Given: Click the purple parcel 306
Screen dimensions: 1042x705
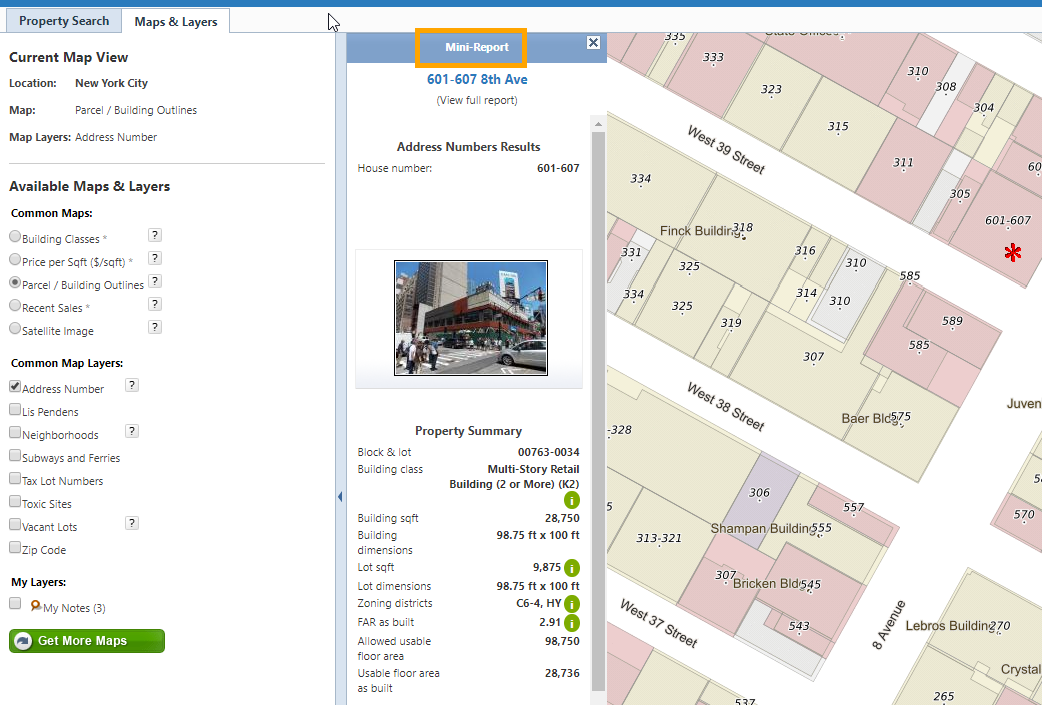Looking at the screenshot, I should tap(760, 492).
